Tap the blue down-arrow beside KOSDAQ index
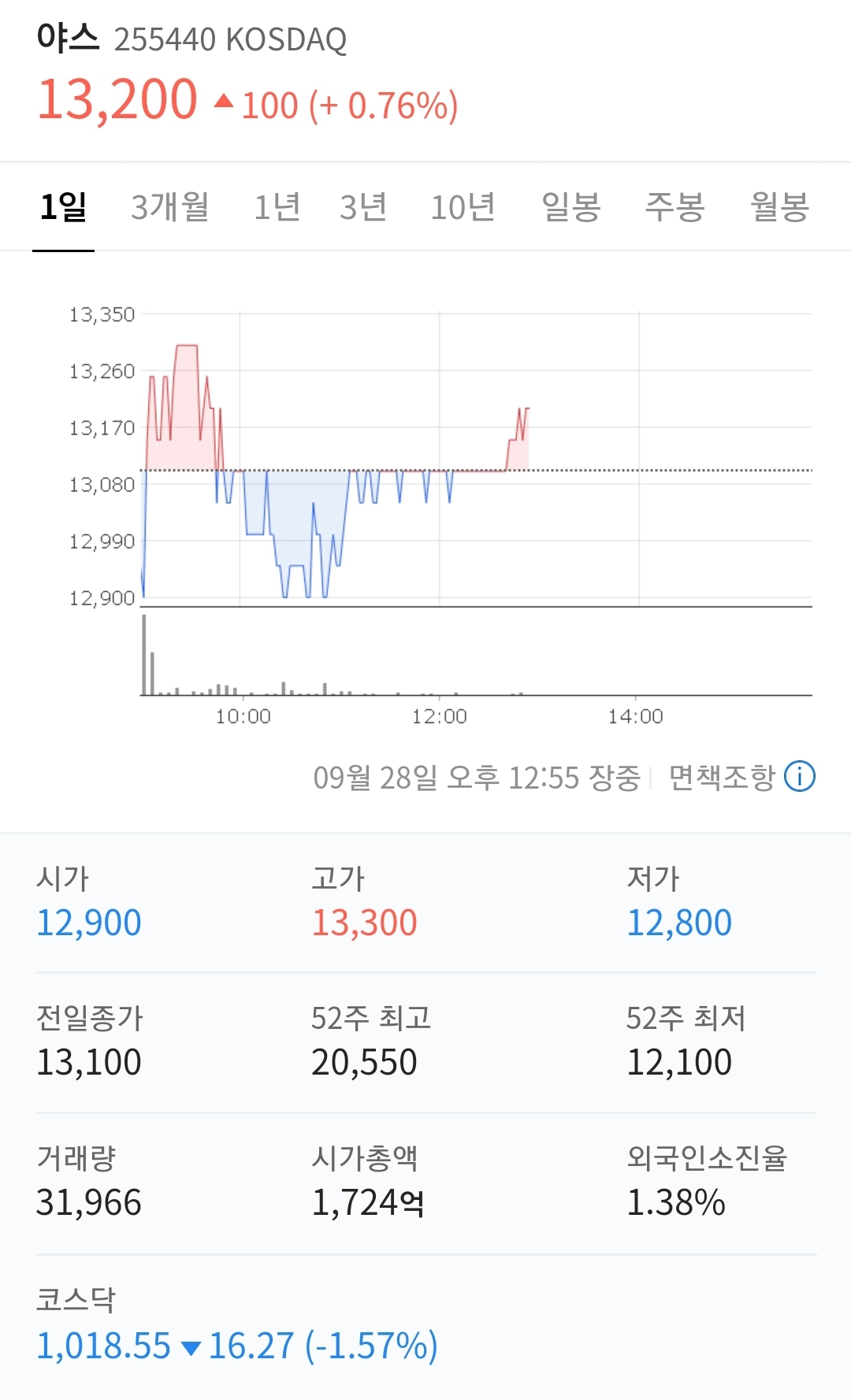 (191, 1347)
